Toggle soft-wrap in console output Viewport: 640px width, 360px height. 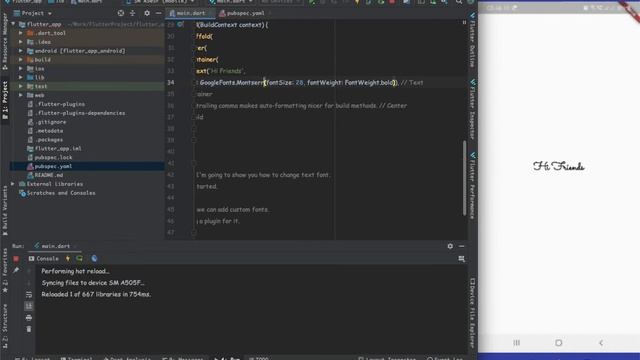coord(29,294)
